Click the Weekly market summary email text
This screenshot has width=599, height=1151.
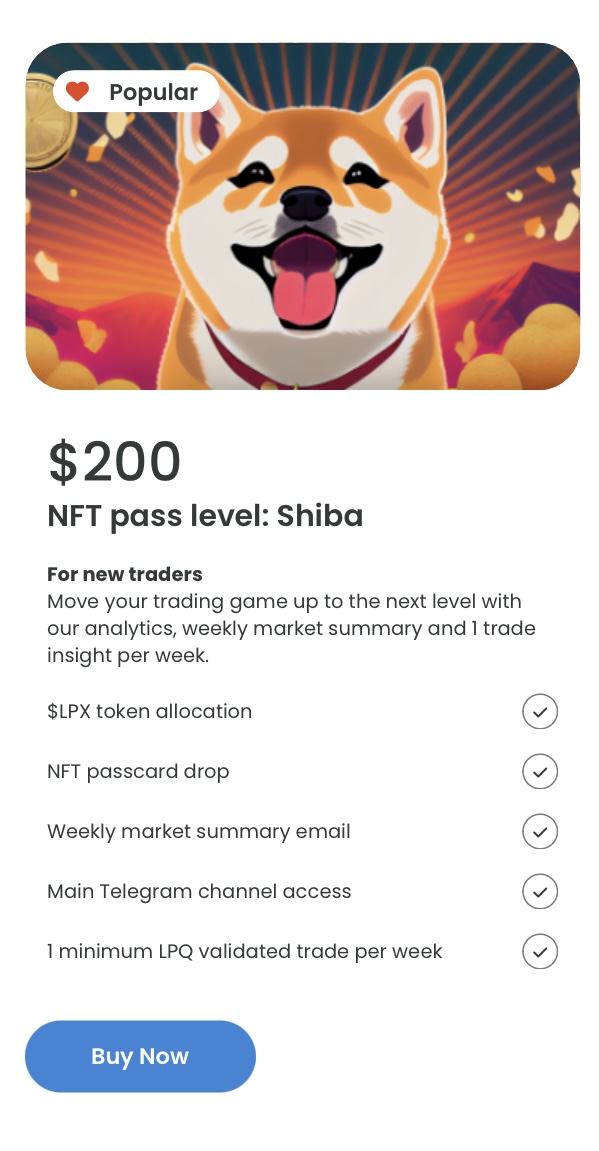pos(199,832)
